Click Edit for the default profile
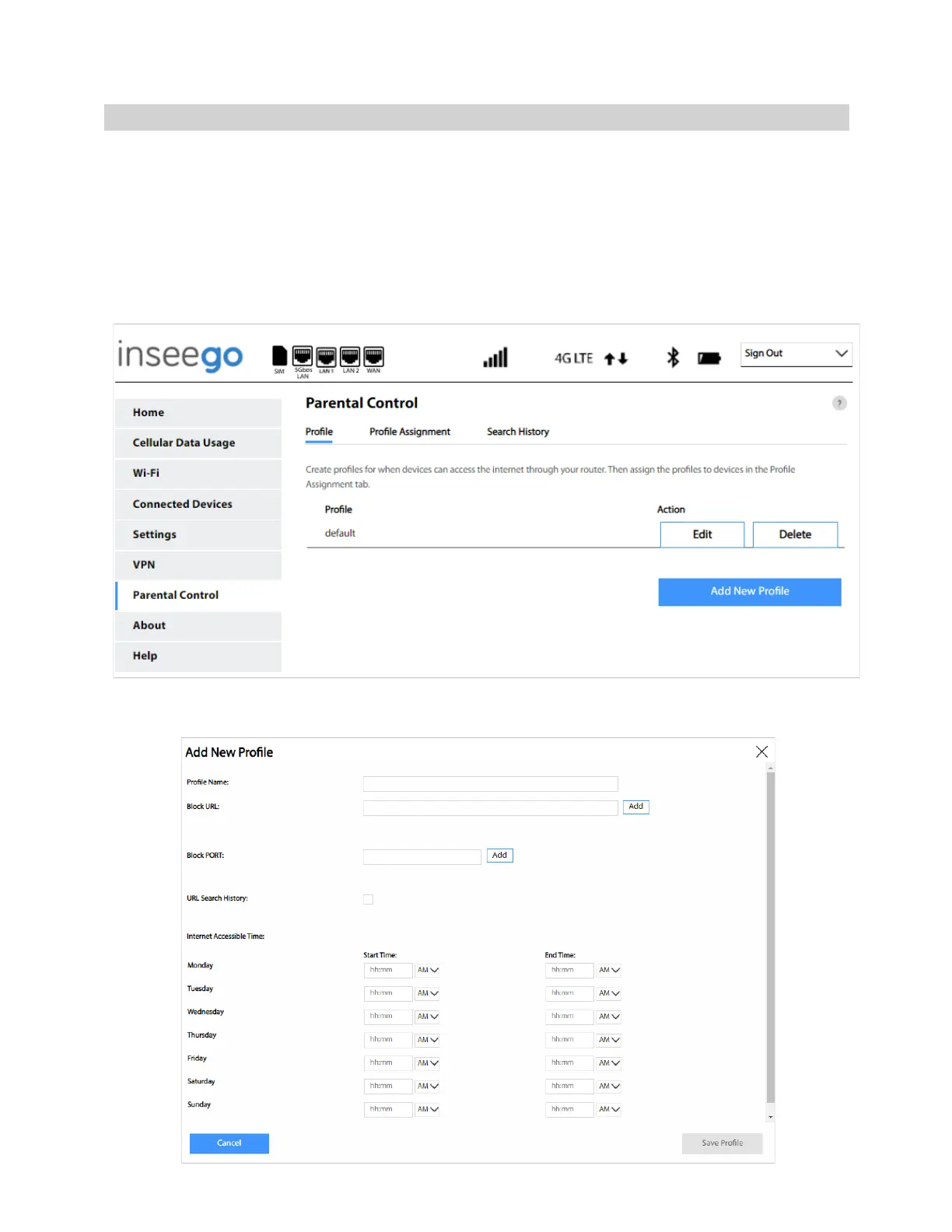The width and height of the screenshot is (952, 1232). click(702, 534)
